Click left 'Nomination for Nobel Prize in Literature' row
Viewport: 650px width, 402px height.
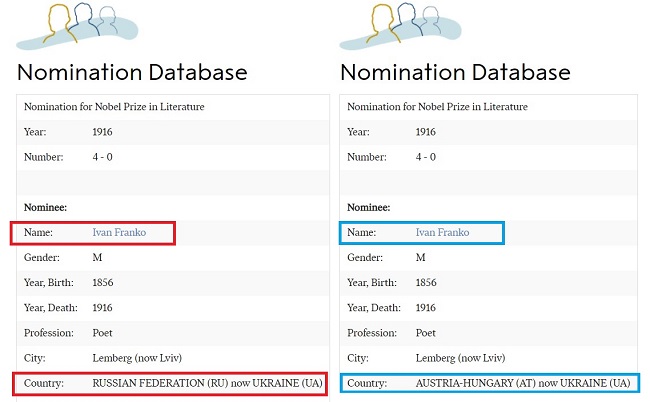click(114, 107)
